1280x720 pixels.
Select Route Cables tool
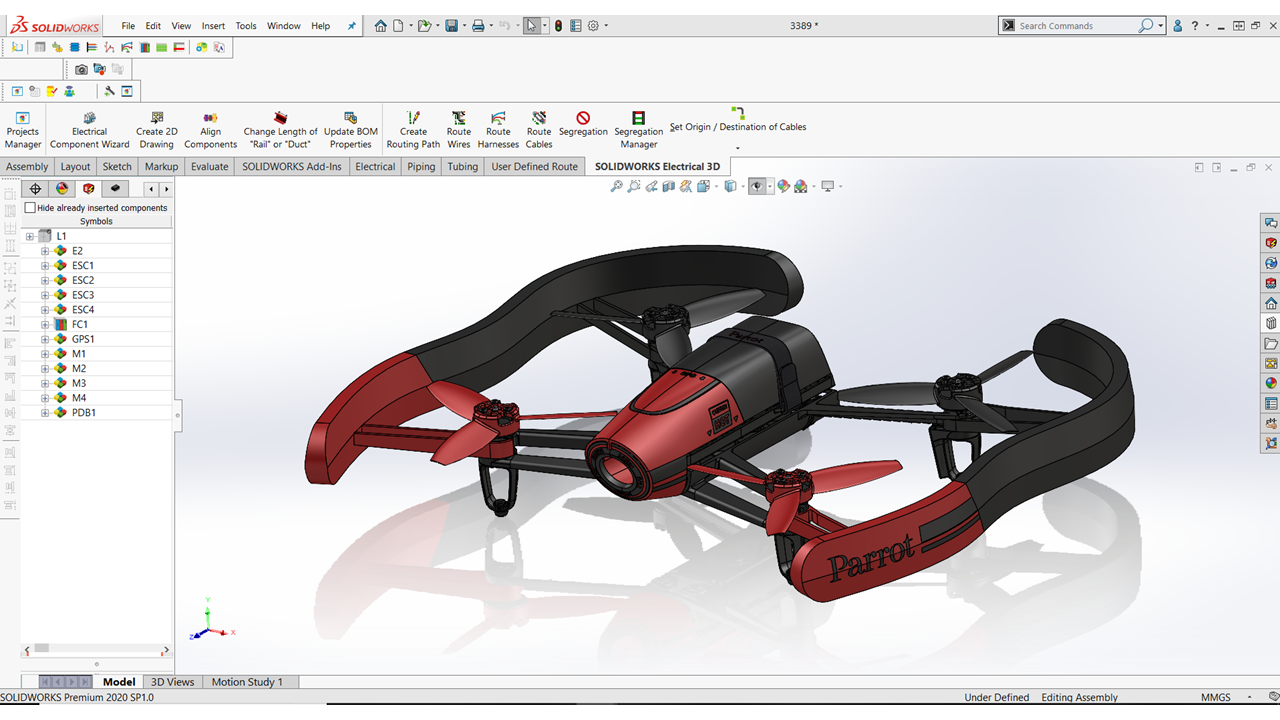[539, 130]
